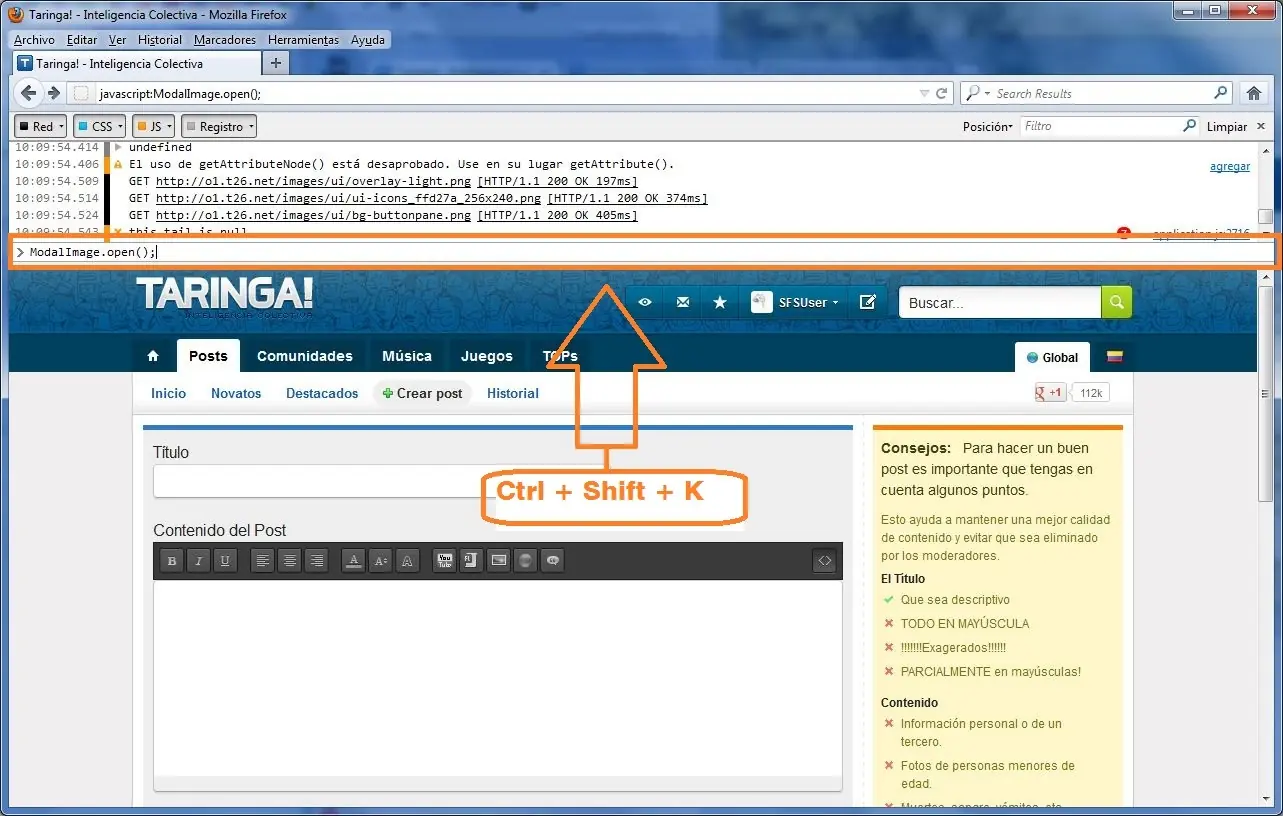Image resolution: width=1283 pixels, height=816 pixels.
Task: Open Taringa notifications eye icon
Action: (x=645, y=302)
